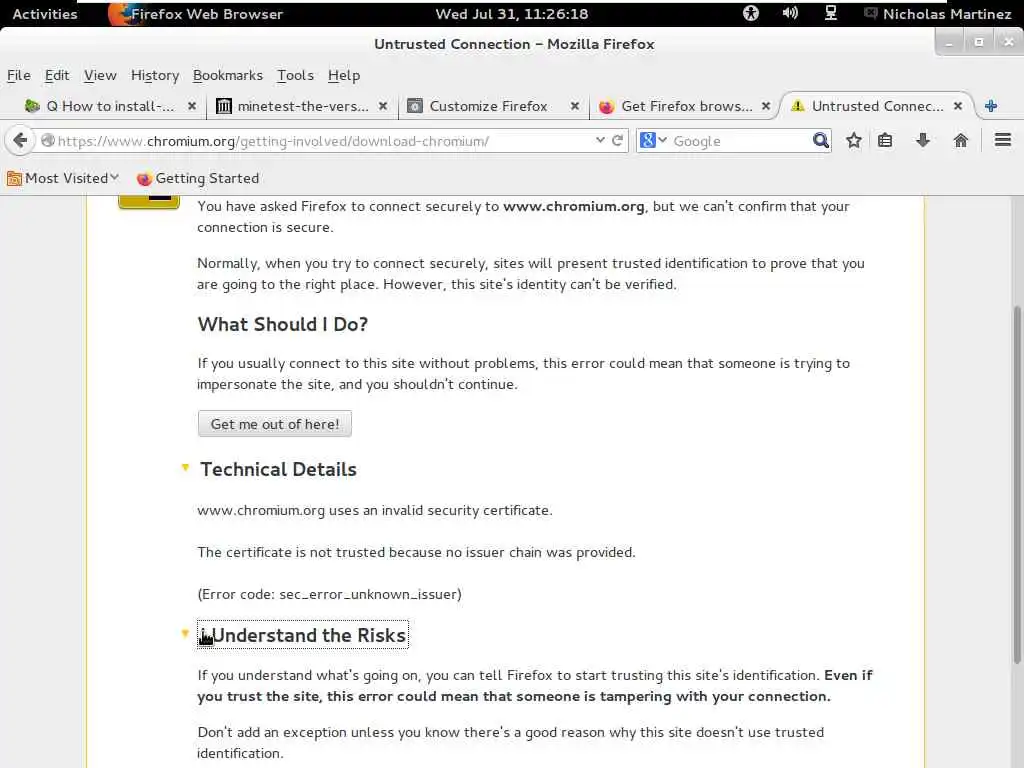Open the Most Visited bookmarks dropdown
The width and height of the screenshot is (1024, 768).
click(x=63, y=178)
